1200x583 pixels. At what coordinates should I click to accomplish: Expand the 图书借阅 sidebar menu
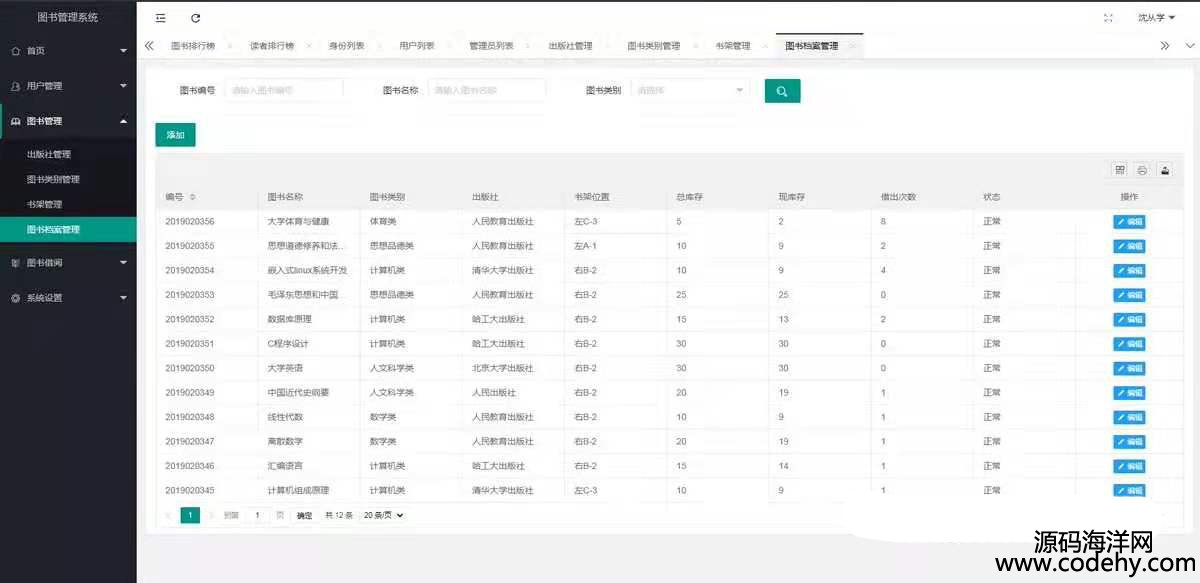68,263
